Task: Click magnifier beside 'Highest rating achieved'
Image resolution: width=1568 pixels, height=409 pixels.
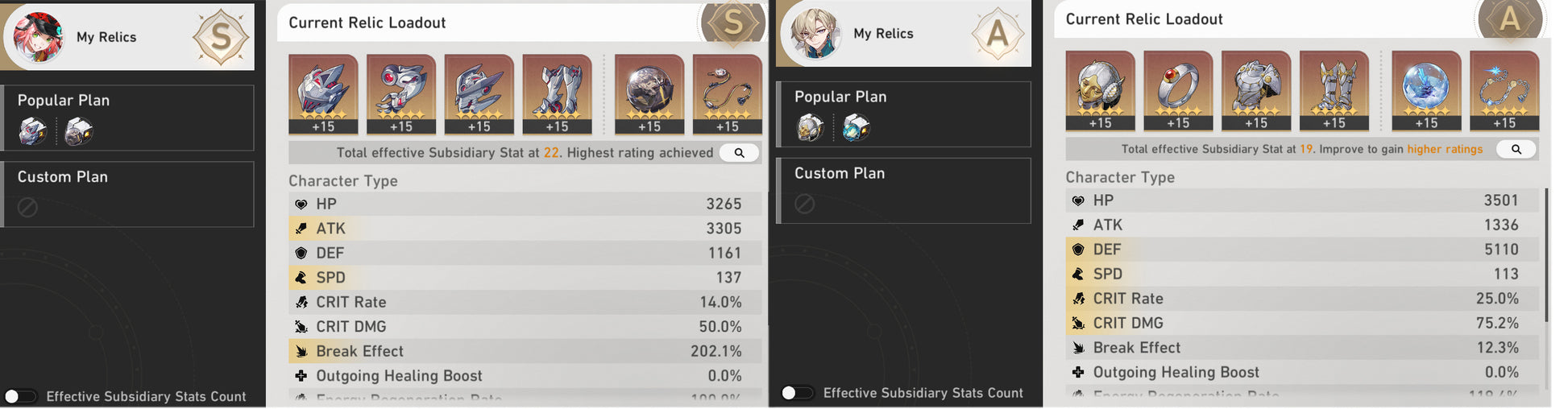Action: pos(739,153)
